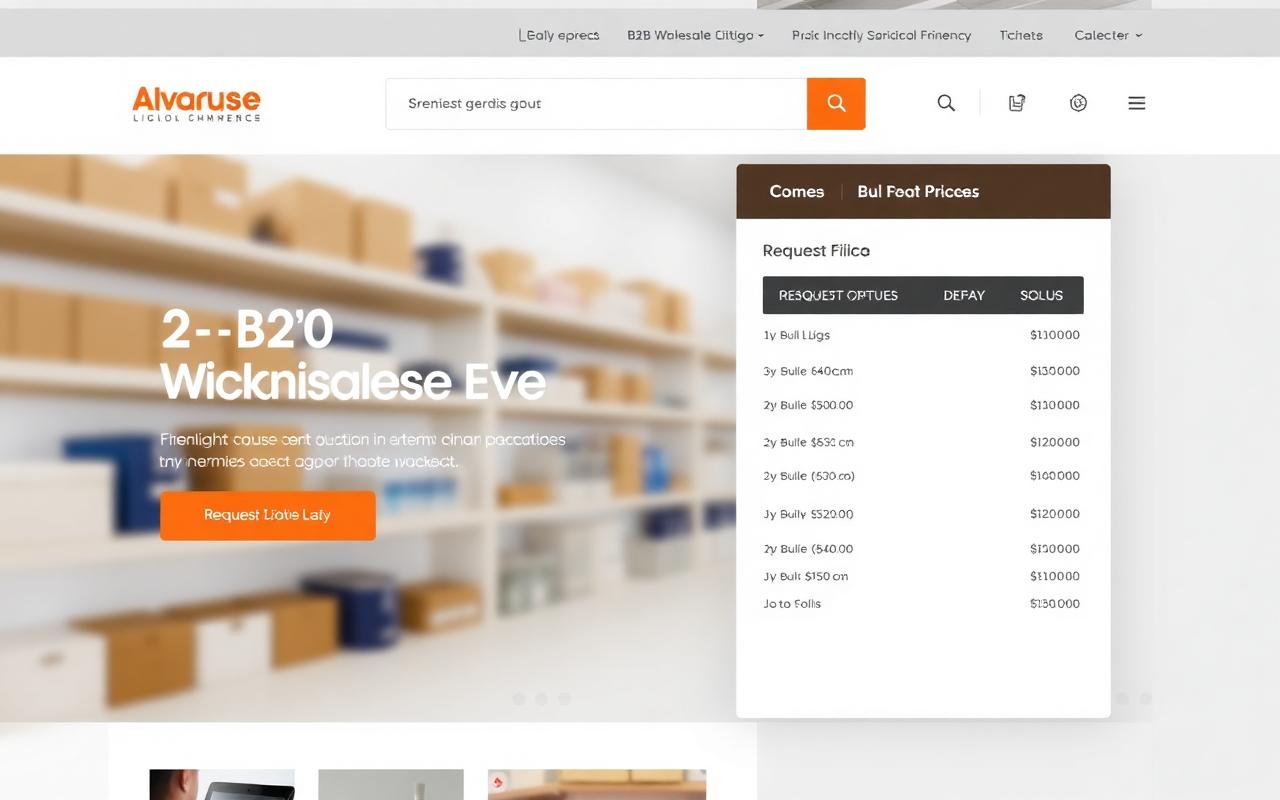Screen dimensions: 1280x800
Task: Open the hamburger menu icon
Action: tap(1136, 102)
